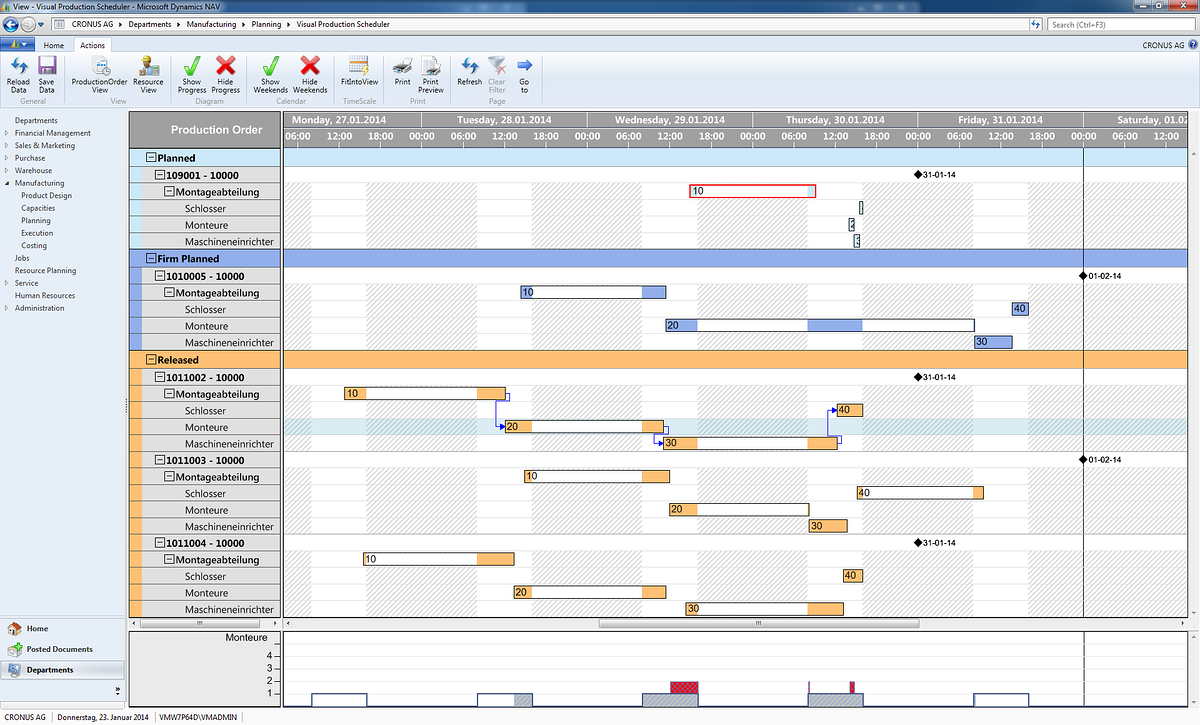Switch to the Actions tab

[x=92, y=45]
